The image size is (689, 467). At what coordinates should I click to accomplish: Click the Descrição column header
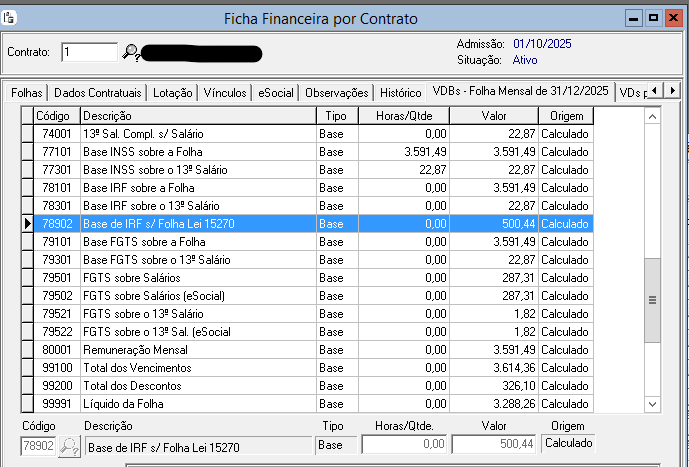coord(198,116)
